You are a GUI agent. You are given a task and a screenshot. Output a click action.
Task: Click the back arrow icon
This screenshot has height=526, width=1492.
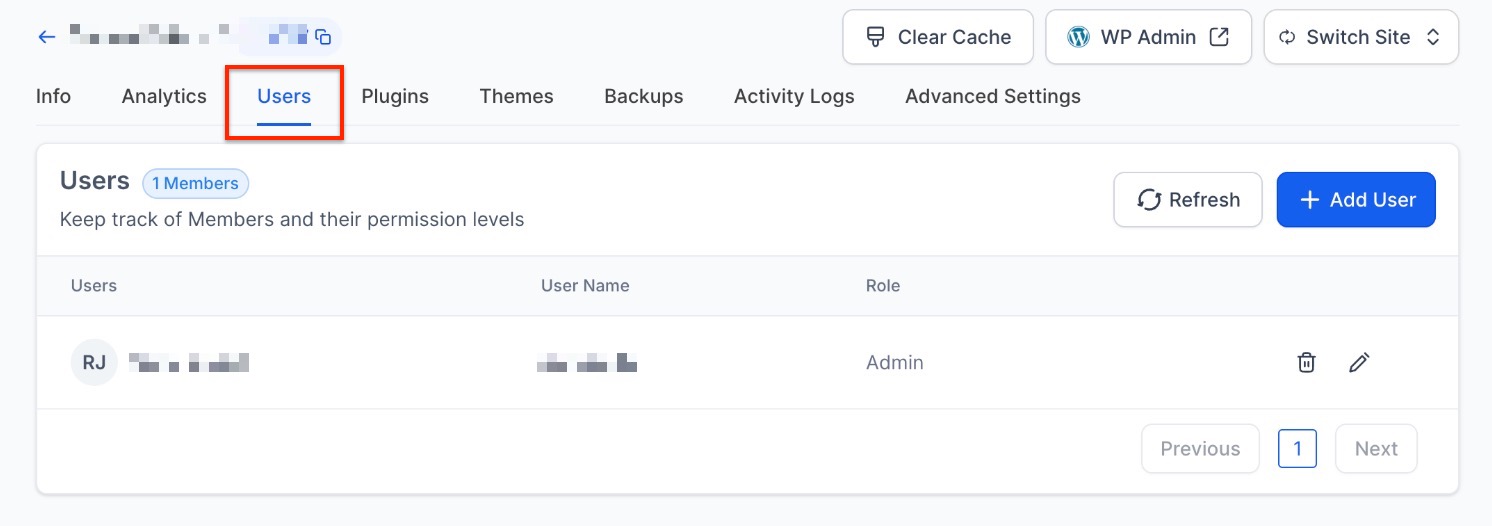pyautogui.click(x=46, y=37)
